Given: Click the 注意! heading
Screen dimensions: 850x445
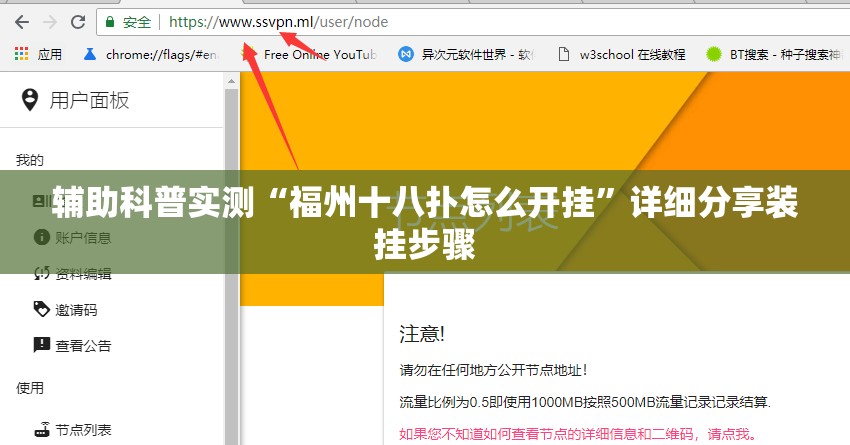Looking at the screenshot, I should point(422,334).
